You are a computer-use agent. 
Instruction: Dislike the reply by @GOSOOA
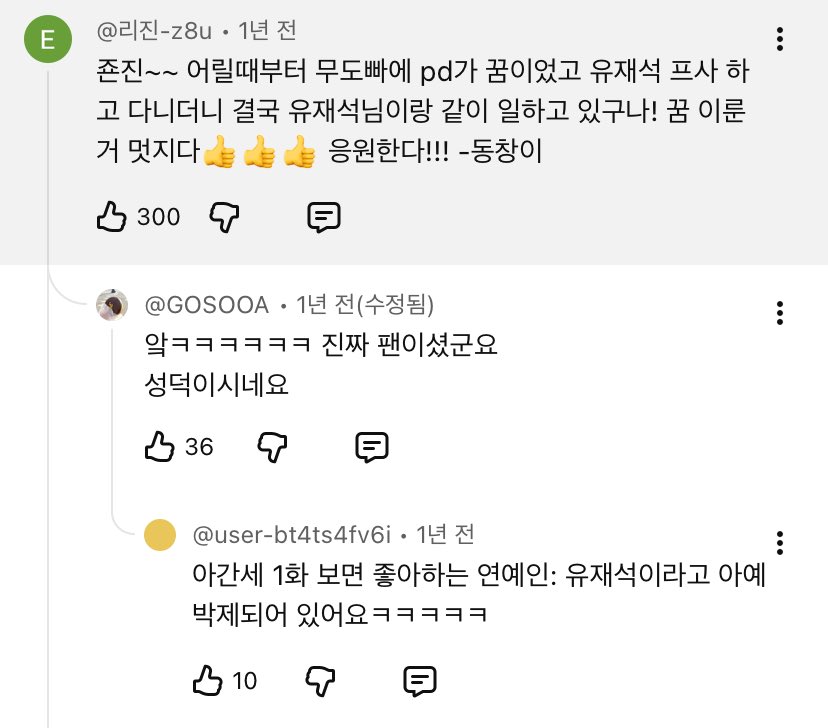click(272, 446)
